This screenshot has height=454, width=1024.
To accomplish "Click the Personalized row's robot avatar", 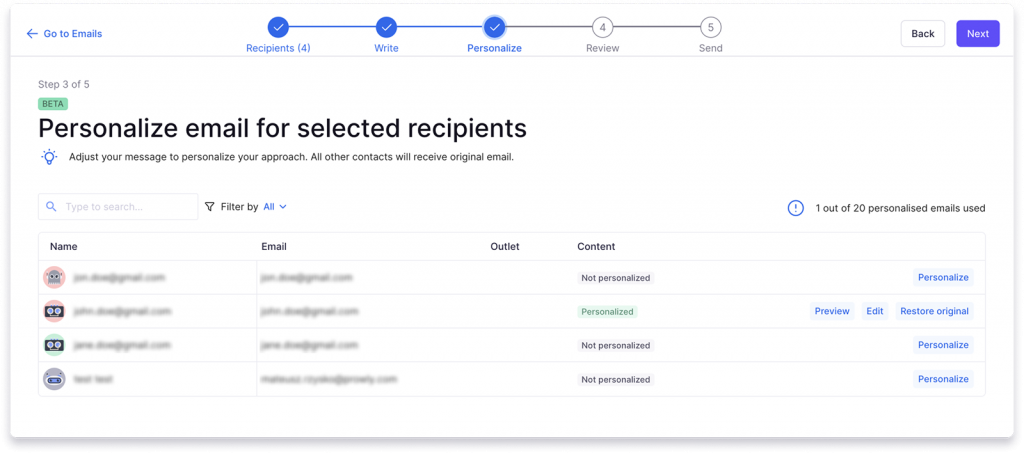I will pos(54,311).
